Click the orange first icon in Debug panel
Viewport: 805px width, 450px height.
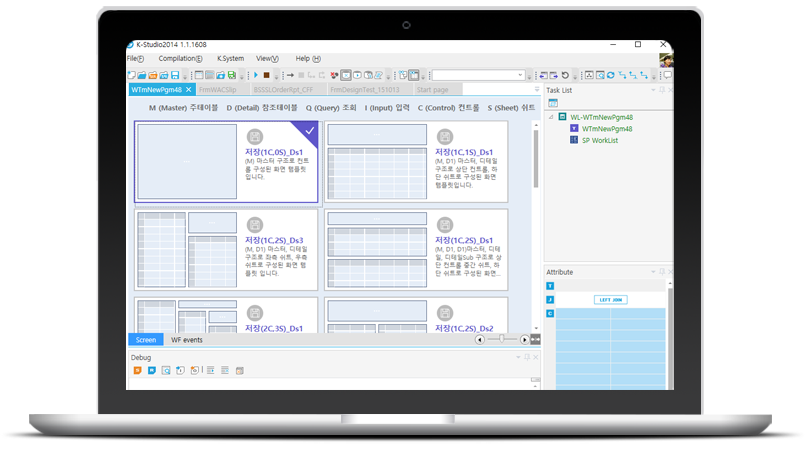pyautogui.click(x=136, y=371)
